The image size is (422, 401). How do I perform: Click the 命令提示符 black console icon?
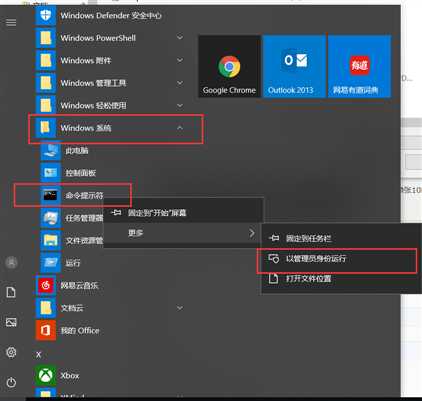[50, 195]
